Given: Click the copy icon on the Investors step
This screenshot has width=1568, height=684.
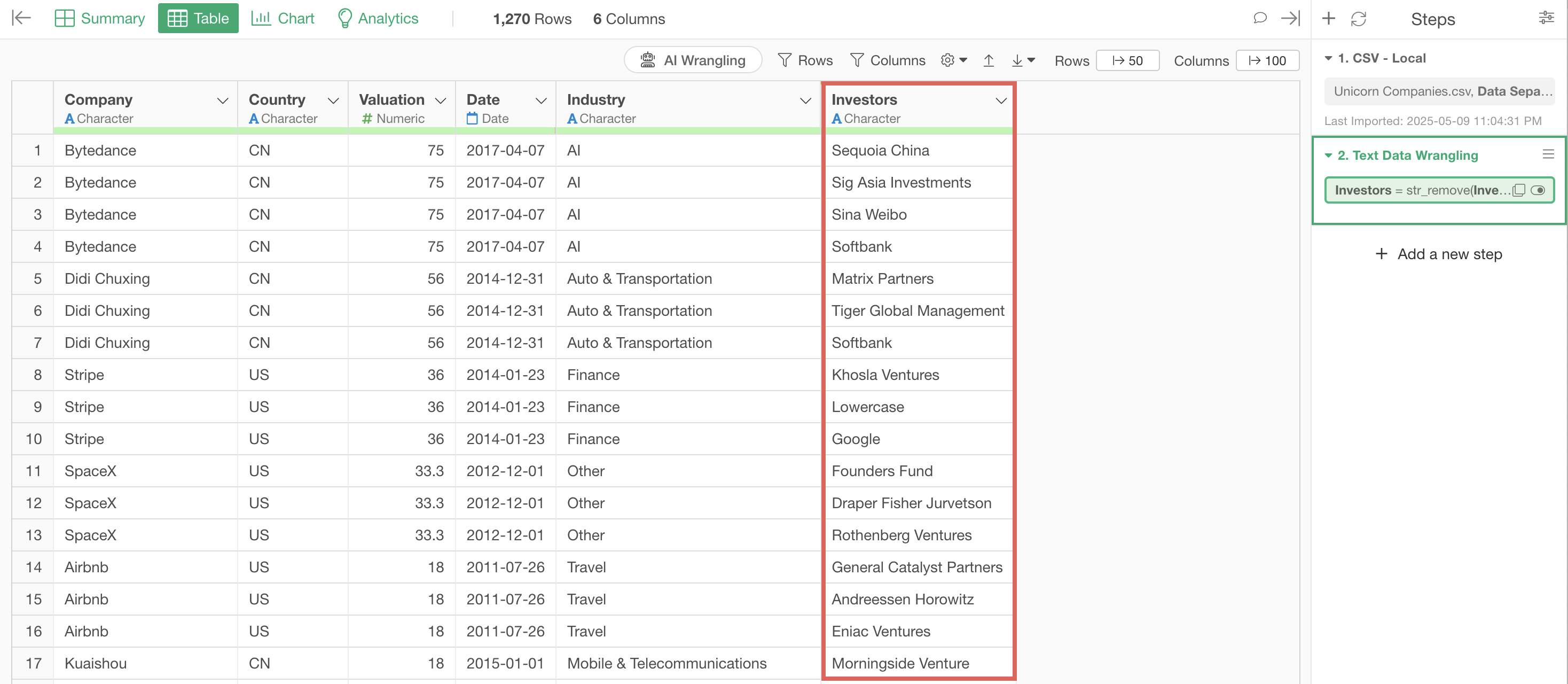Looking at the screenshot, I should point(1519,190).
